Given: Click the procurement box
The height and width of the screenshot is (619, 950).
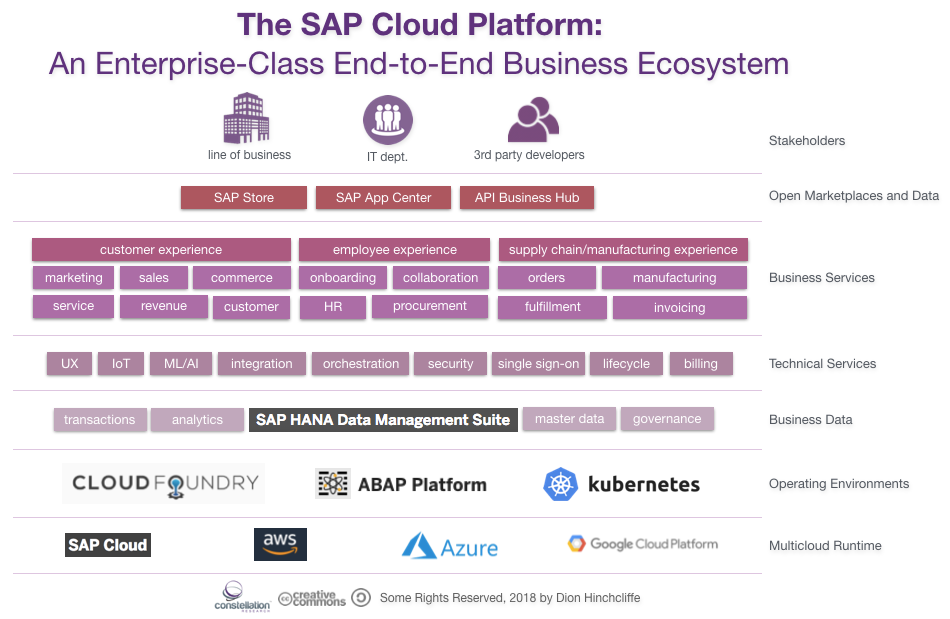Looking at the screenshot, I should (430, 306).
